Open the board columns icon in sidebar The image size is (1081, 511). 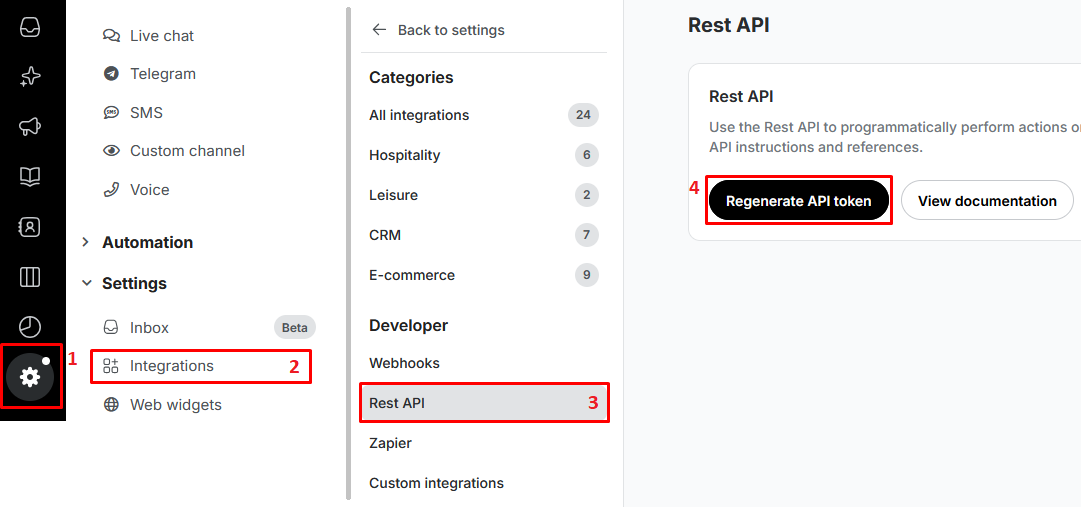click(x=30, y=277)
